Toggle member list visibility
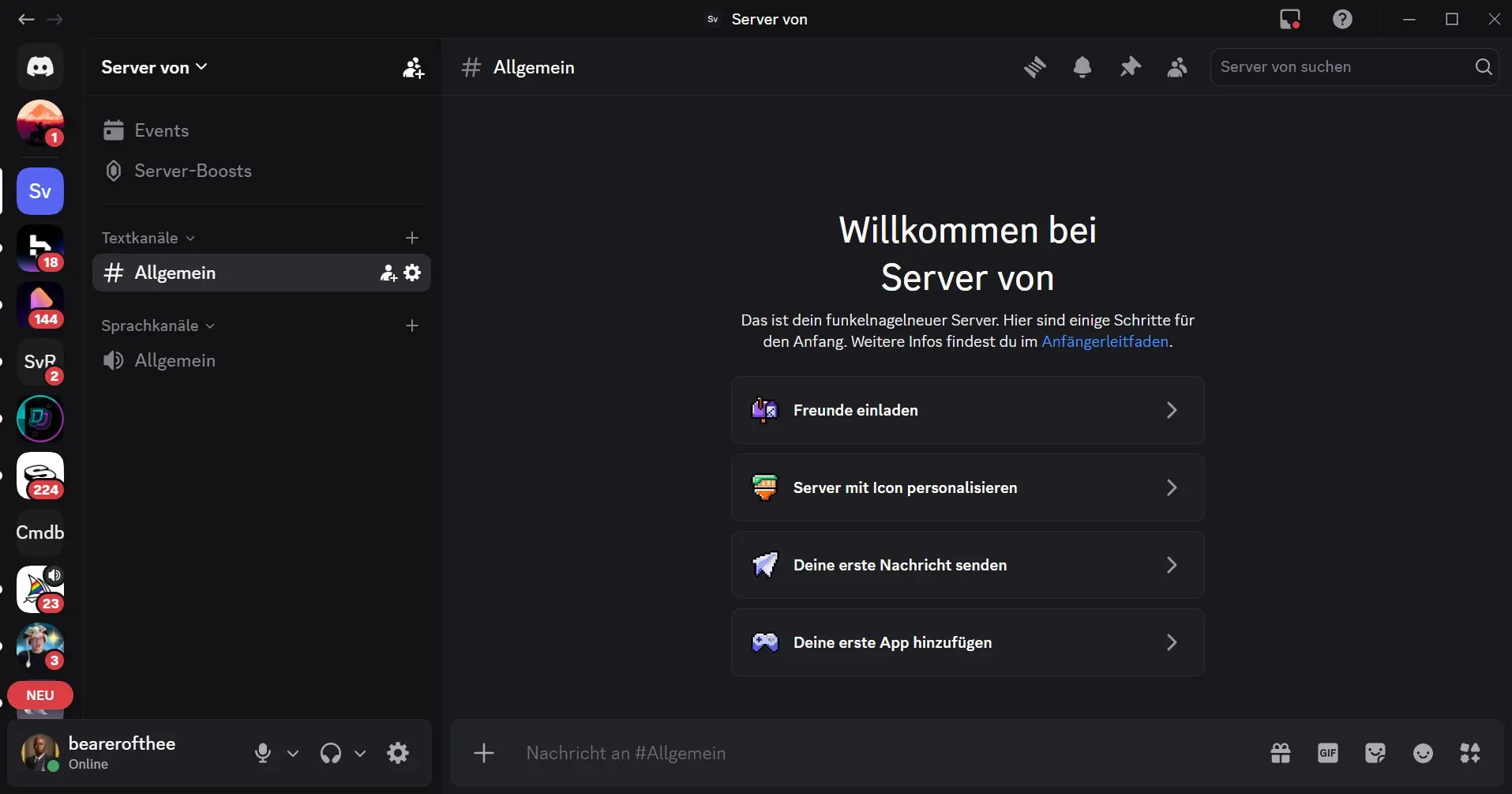The height and width of the screenshot is (794, 1512). tap(1177, 67)
